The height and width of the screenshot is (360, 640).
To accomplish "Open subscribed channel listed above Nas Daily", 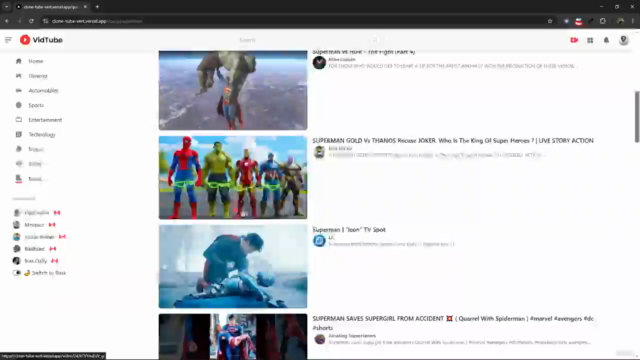I will [x=34, y=249].
